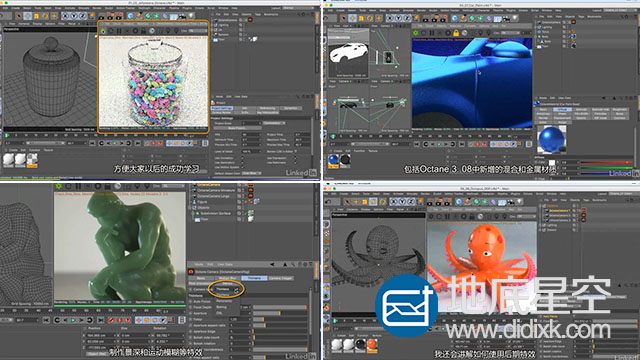Viewport: 640px width, 360px height.
Task: Expand the Subdivision Surface object in Thinker scene
Action: [193, 213]
